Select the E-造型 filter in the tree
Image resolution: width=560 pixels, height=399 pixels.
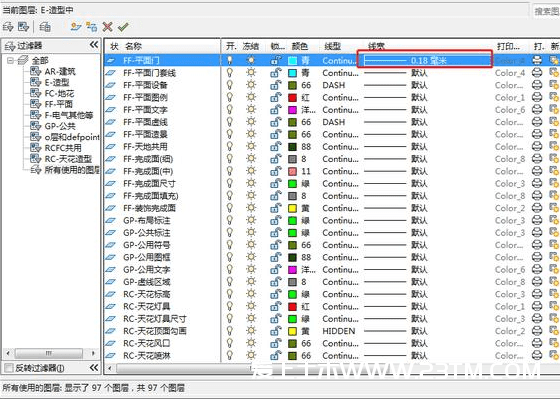click(57, 82)
